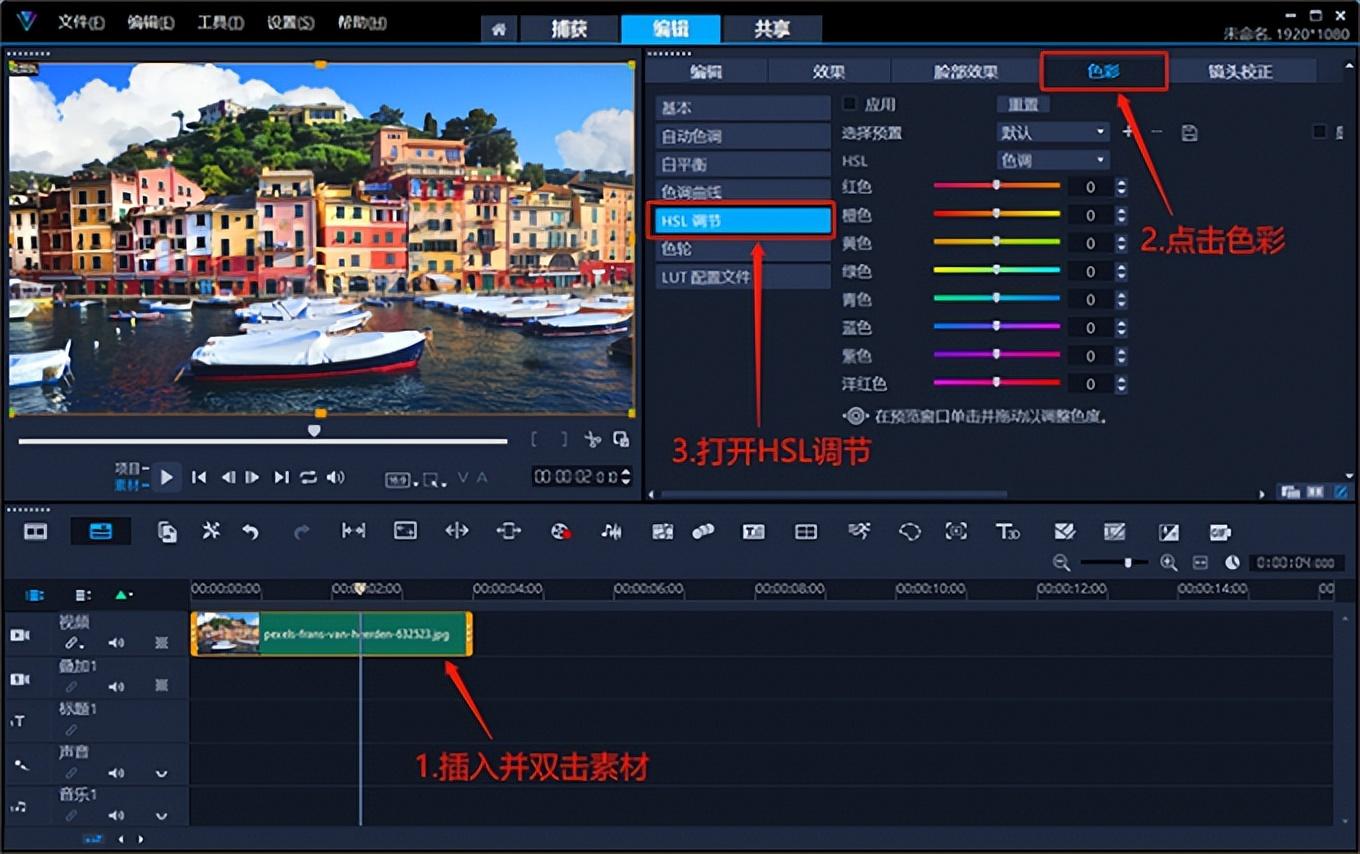The image size is (1360, 854).
Task: Adjust the 红色 value stepper
Action: [x=1122, y=187]
